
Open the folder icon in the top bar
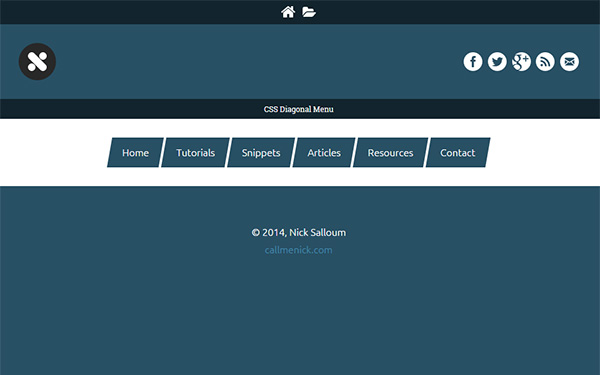[309, 12]
